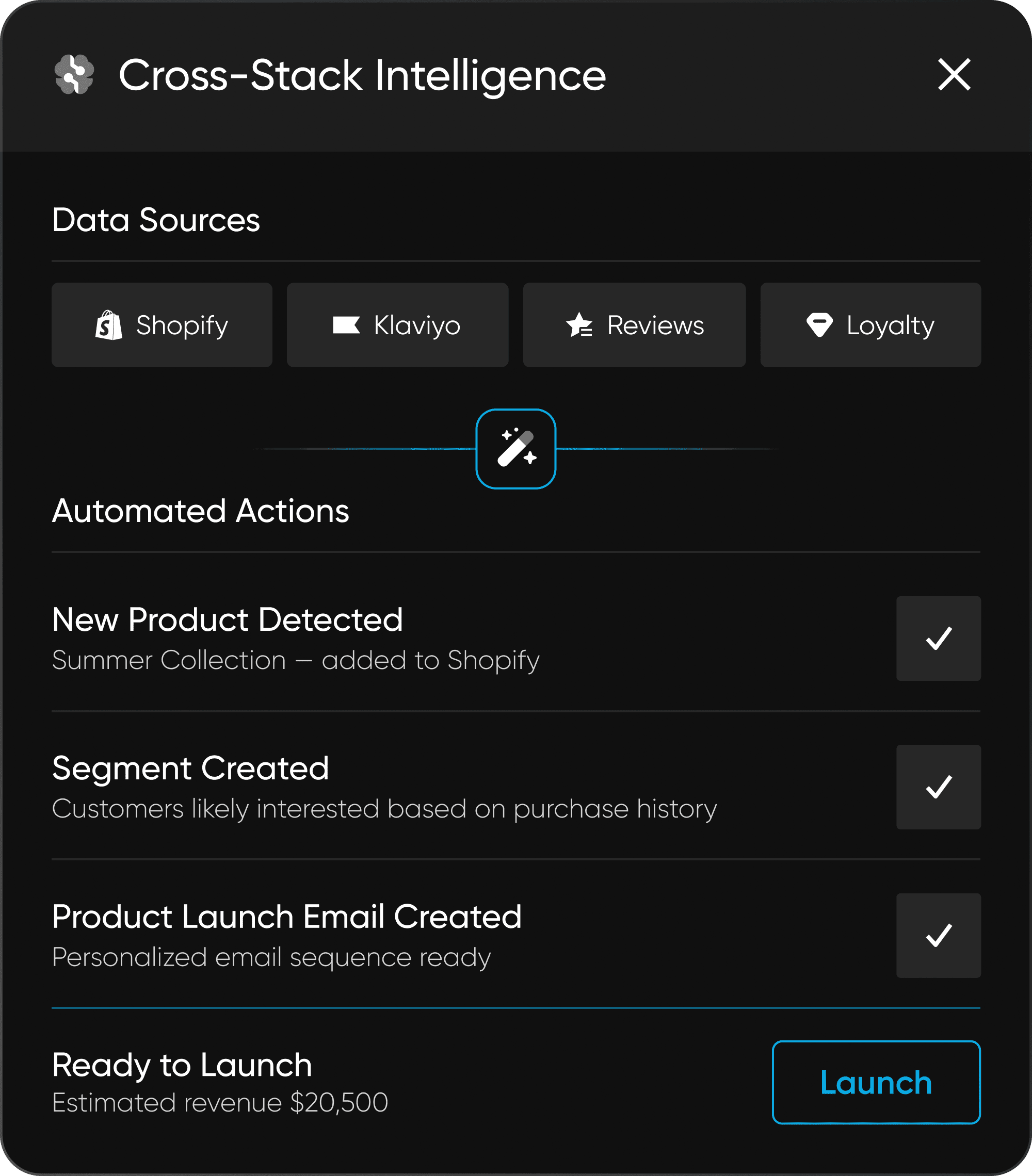
Task: Click the Cross-Stack Intelligence brain logo
Action: tap(74, 74)
